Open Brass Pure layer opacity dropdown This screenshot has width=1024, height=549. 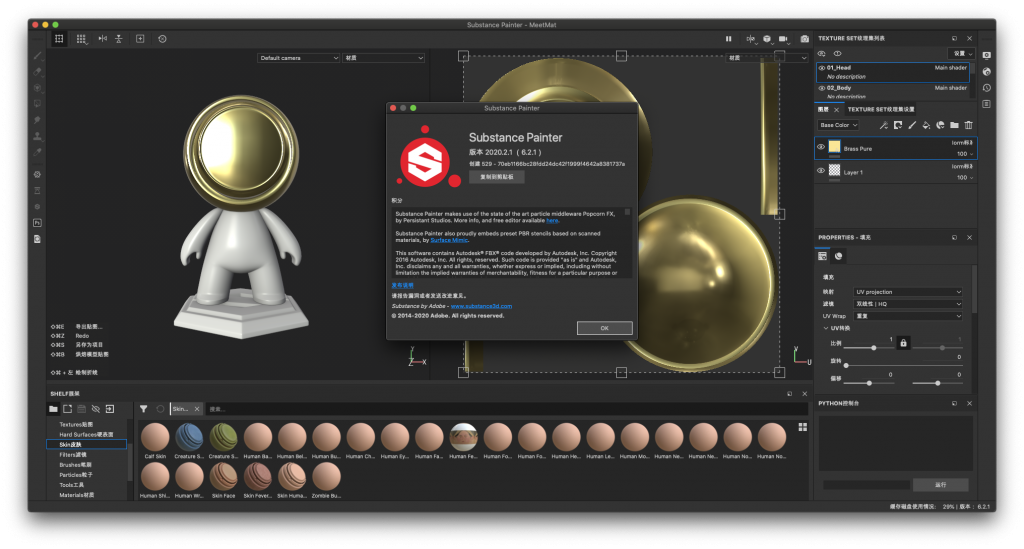point(965,154)
